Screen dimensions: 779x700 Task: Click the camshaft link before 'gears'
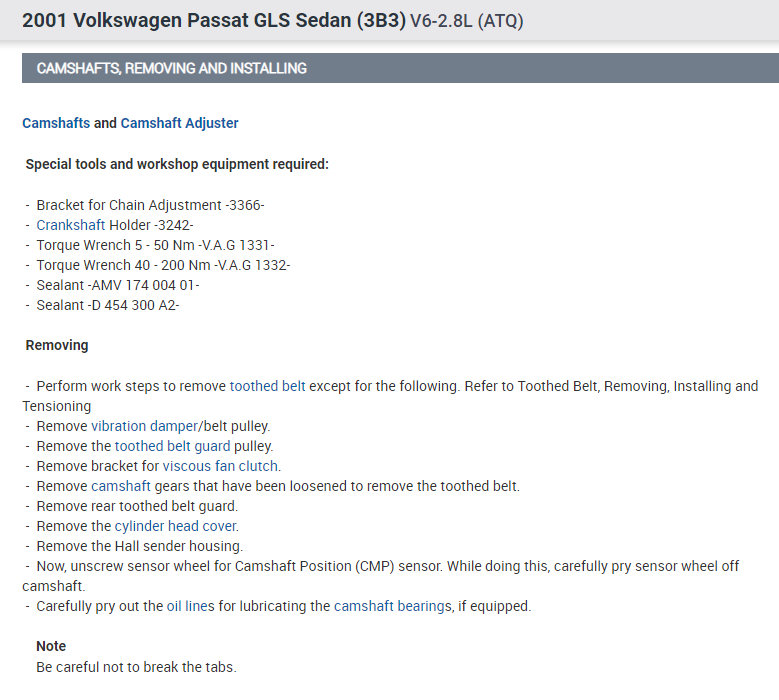pyautogui.click(x=120, y=486)
